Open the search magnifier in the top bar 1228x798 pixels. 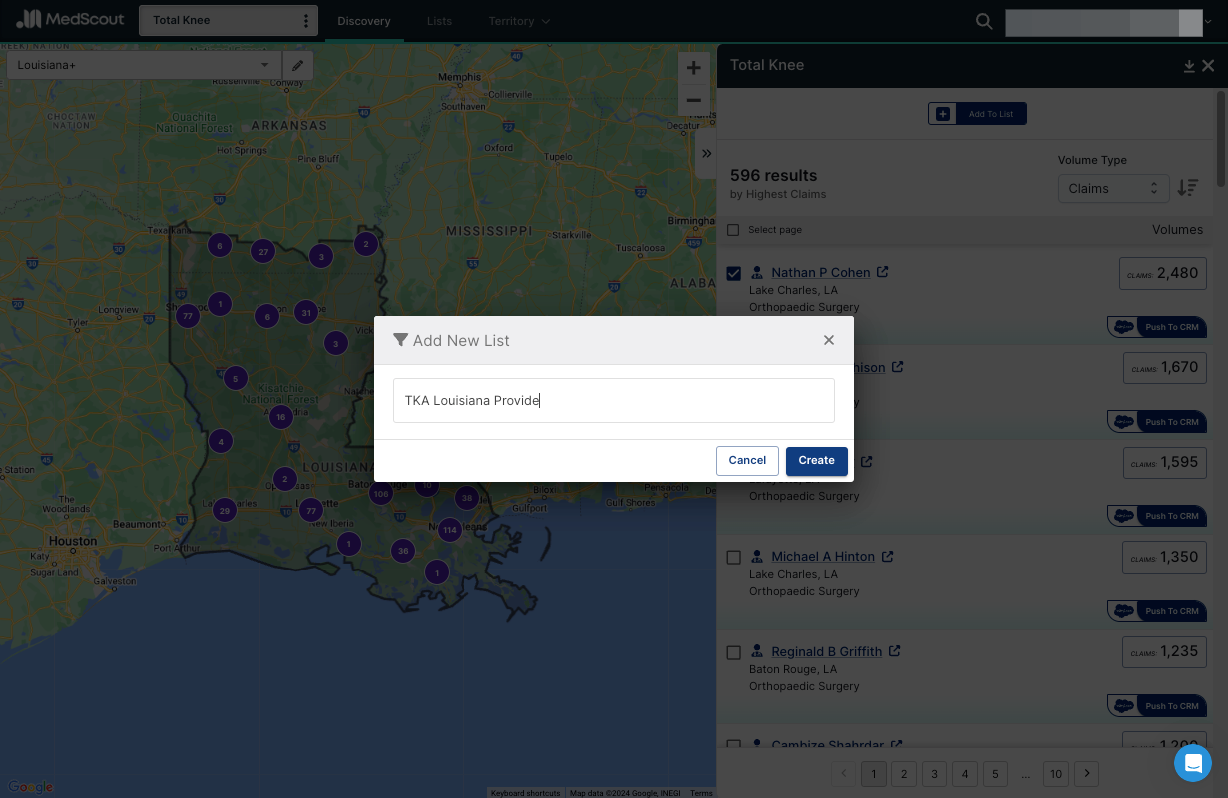(984, 21)
